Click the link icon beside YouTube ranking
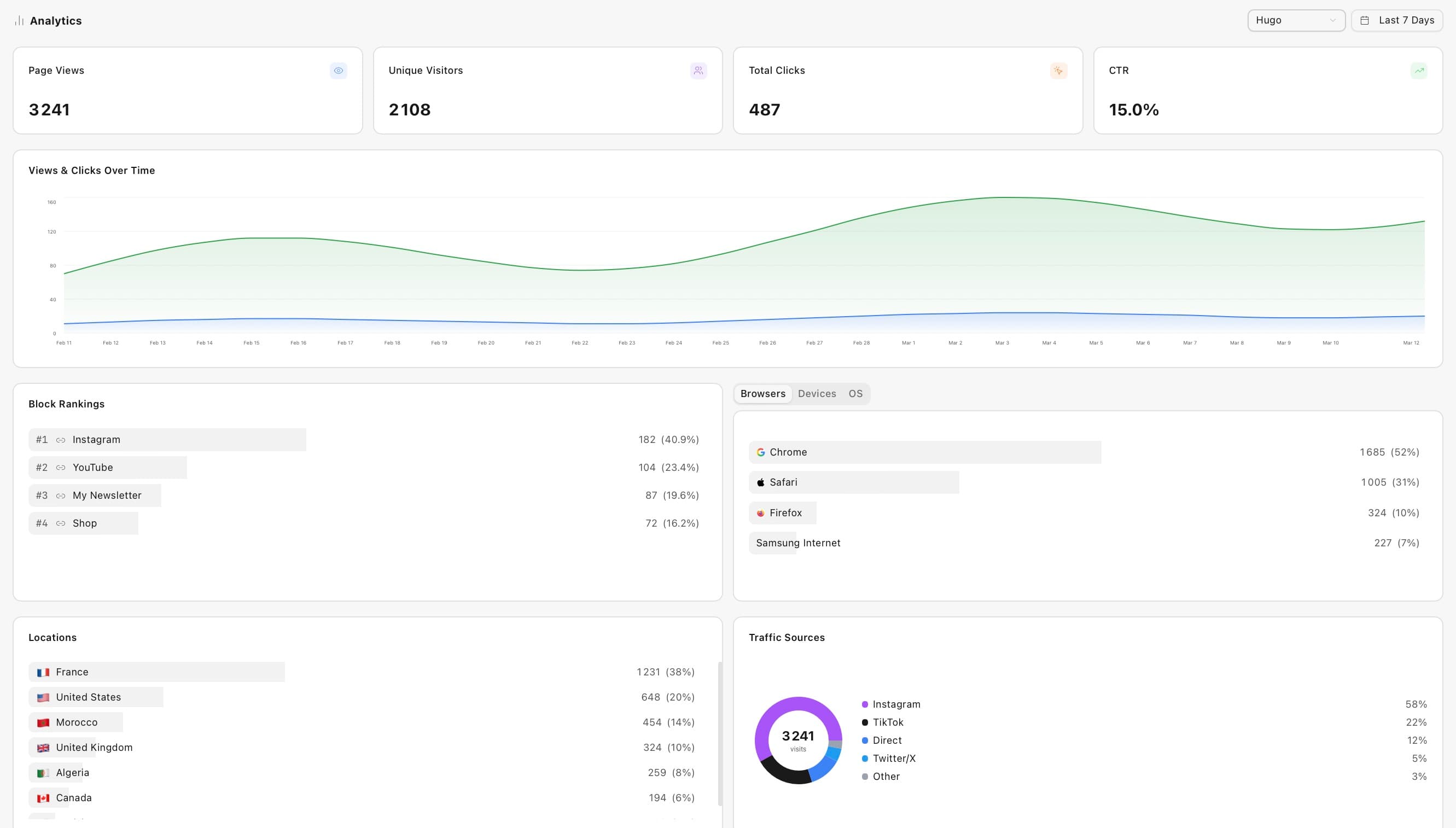 click(61, 467)
